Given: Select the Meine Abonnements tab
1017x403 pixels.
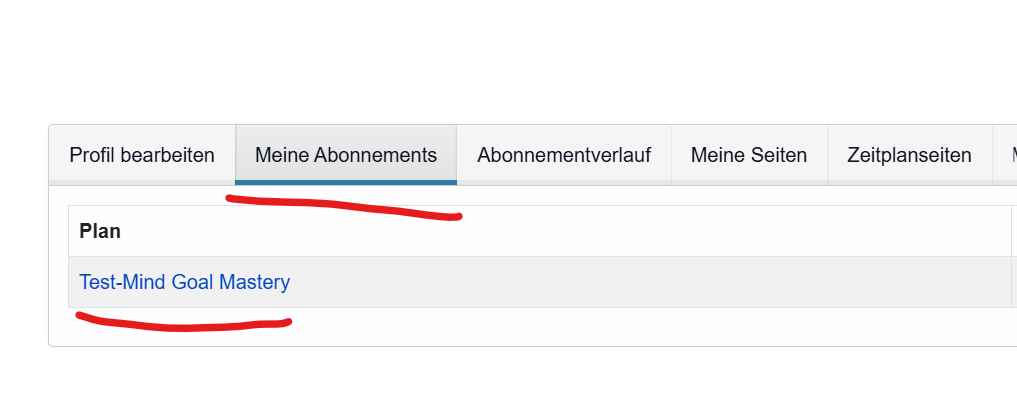Looking at the screenshot, I should (x=346, y=155).
